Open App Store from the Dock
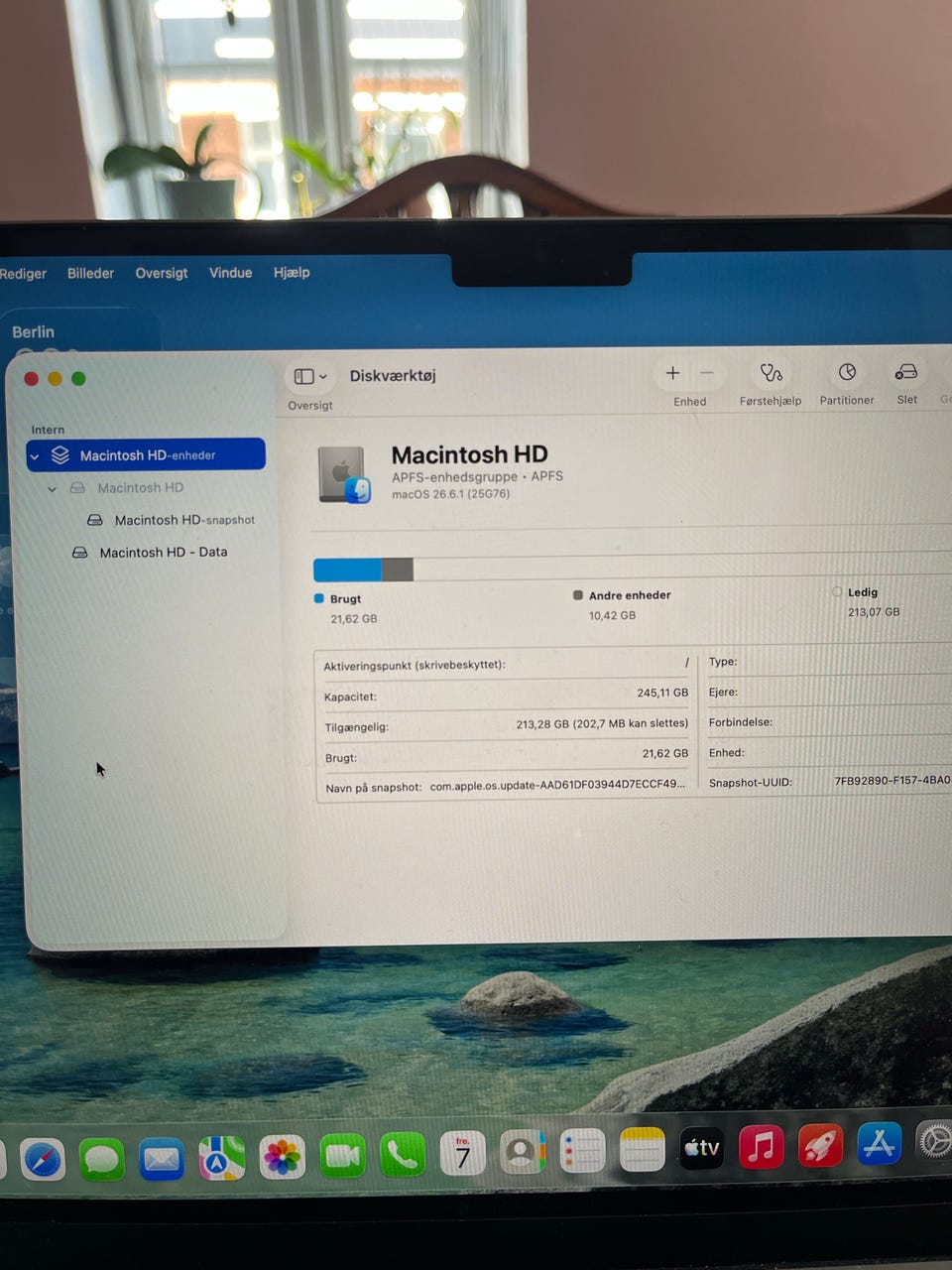Screen dimensions: 952x1270 click(x=880, y=1143)
